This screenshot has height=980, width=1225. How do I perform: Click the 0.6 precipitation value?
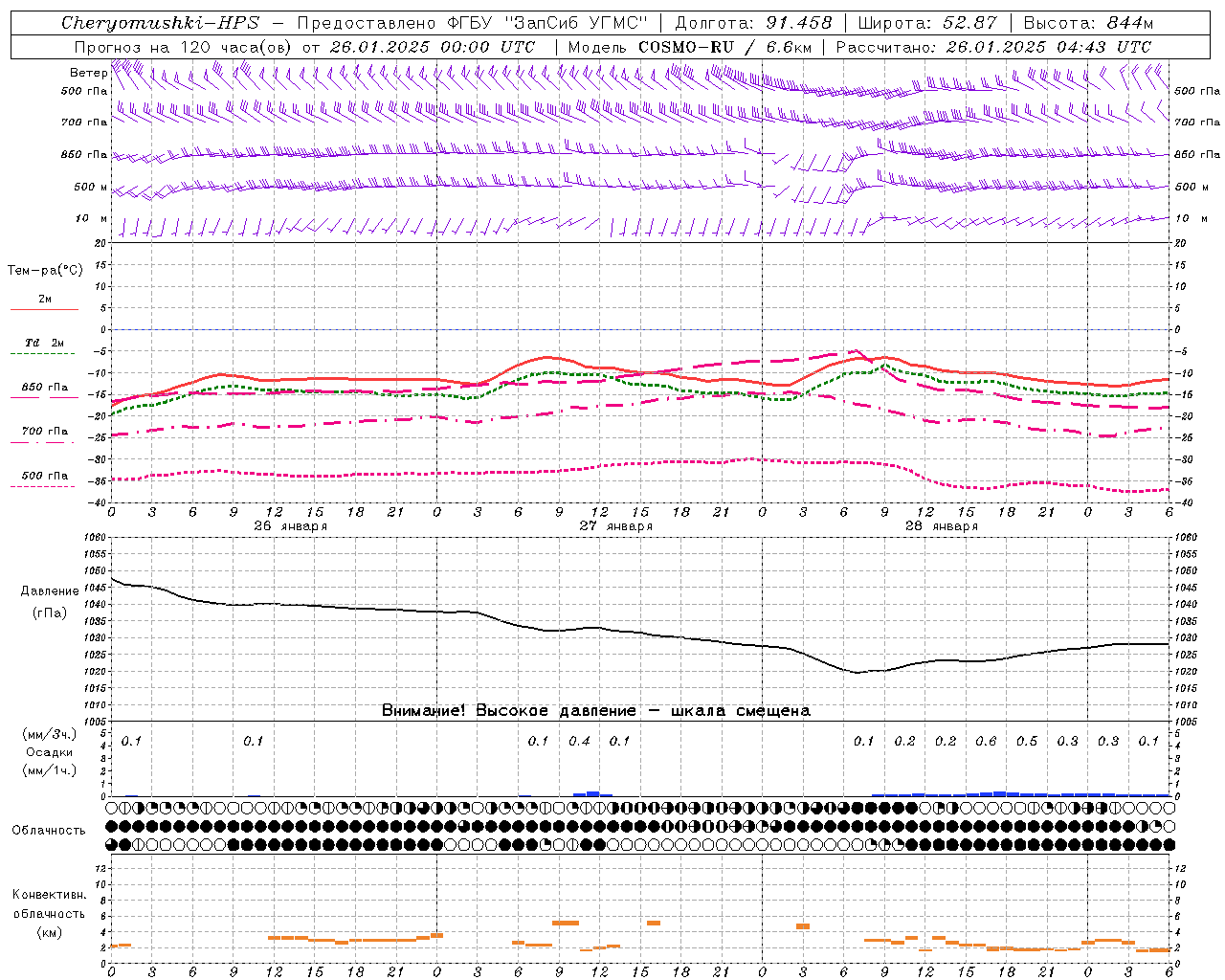(x=986, y=741)
